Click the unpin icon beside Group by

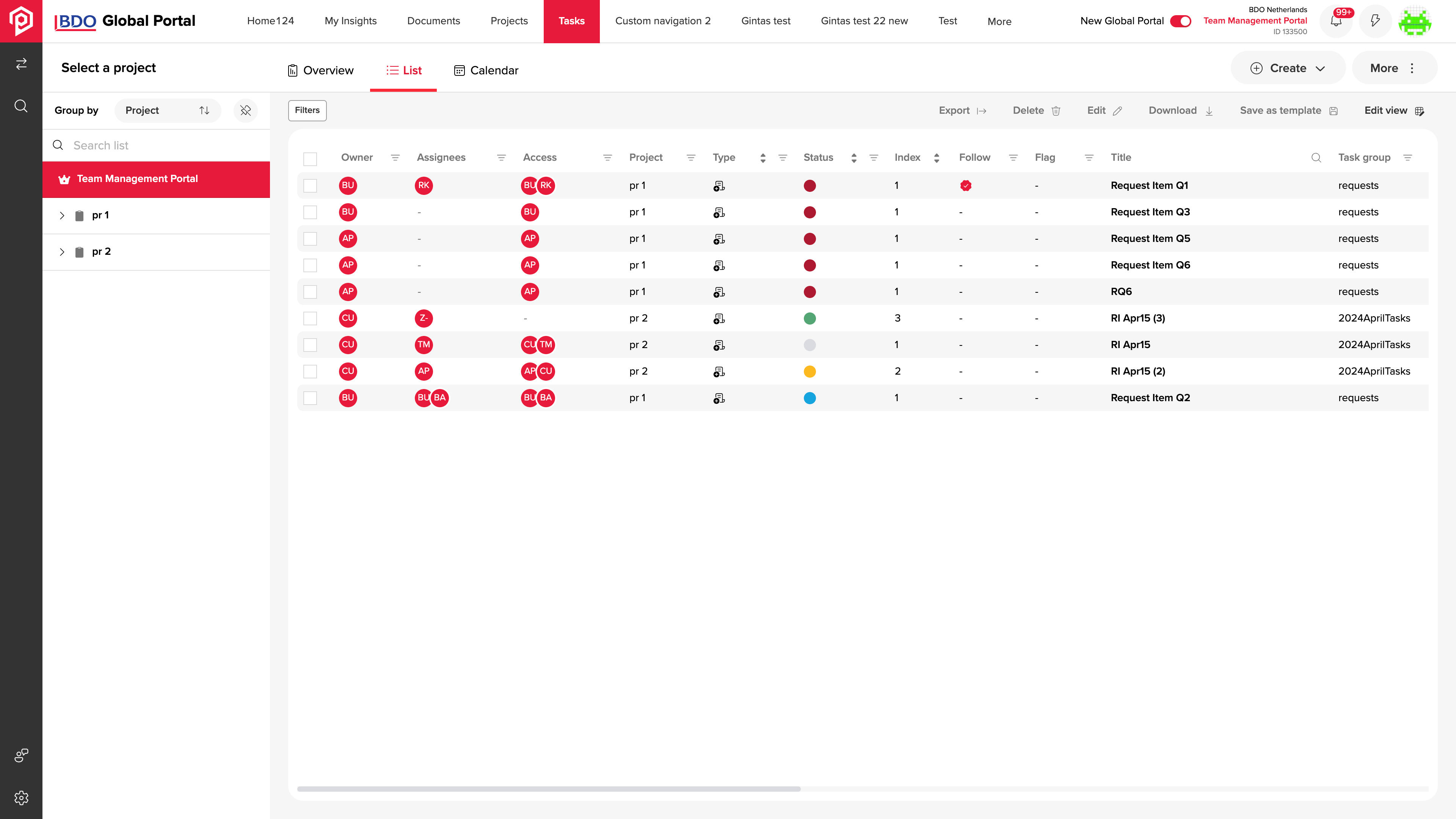[245, 110]
